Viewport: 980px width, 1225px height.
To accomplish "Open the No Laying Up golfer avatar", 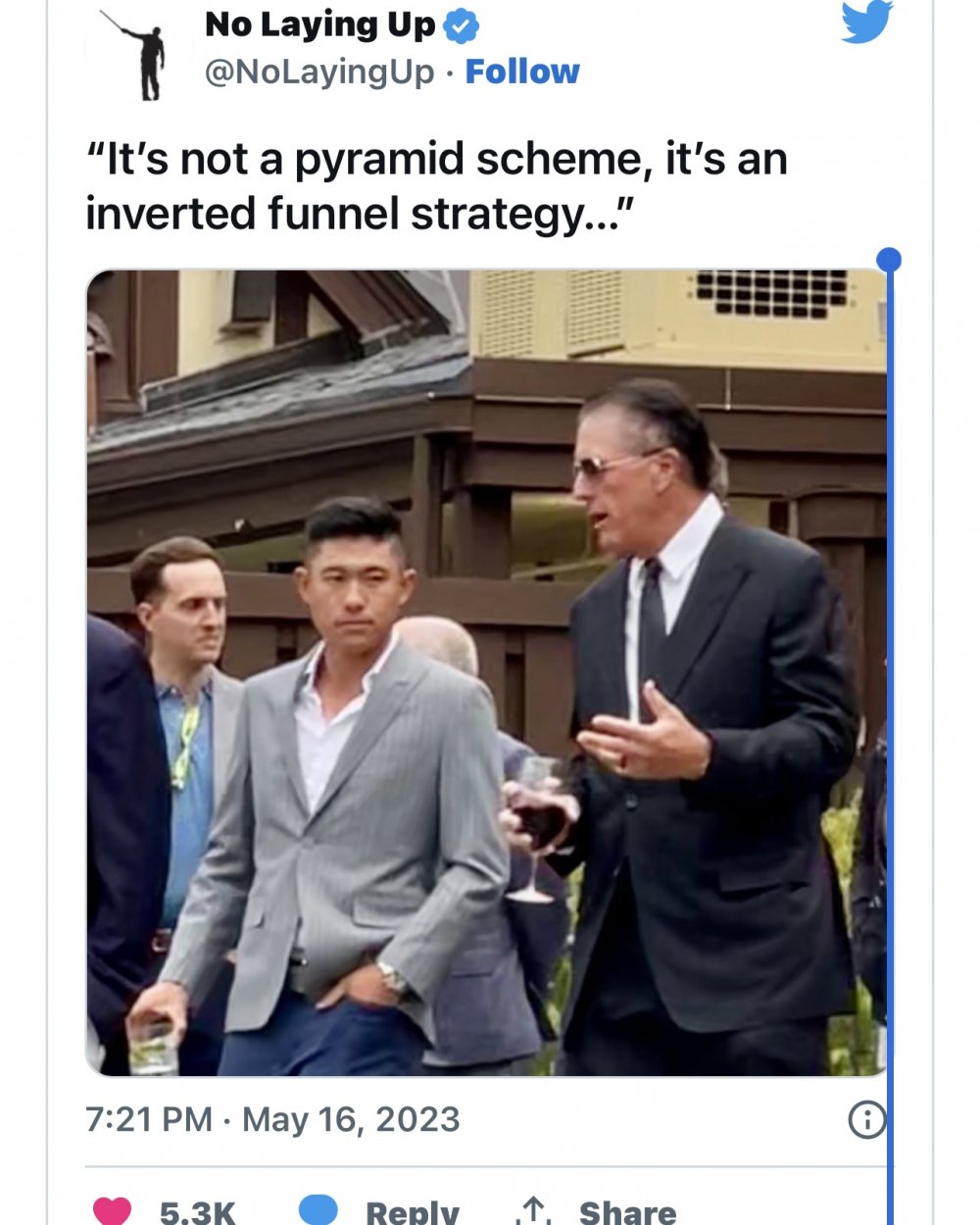I will click(x=139, y=54).
